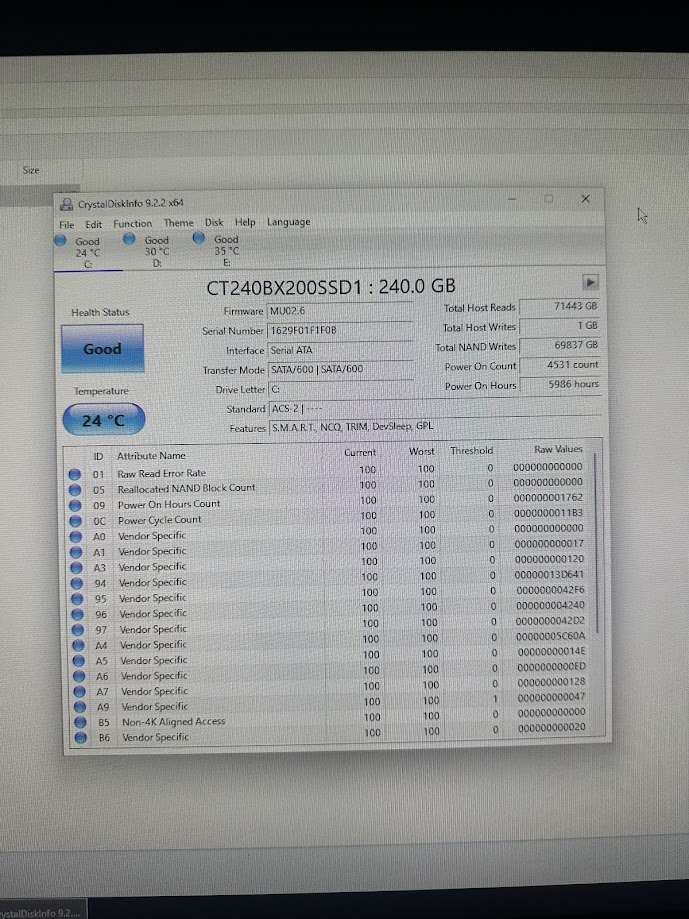
Task: Click the 24 °C temperature button
Action: tap(104, 420)
